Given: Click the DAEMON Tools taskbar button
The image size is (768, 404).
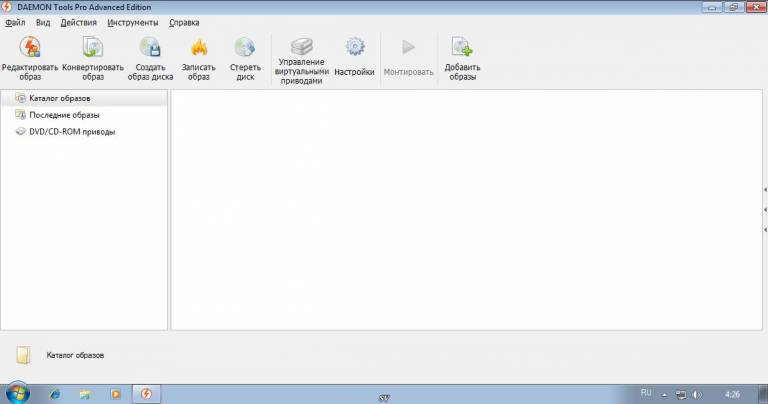Looking at the screenshot, I should [x=146, y=394].
